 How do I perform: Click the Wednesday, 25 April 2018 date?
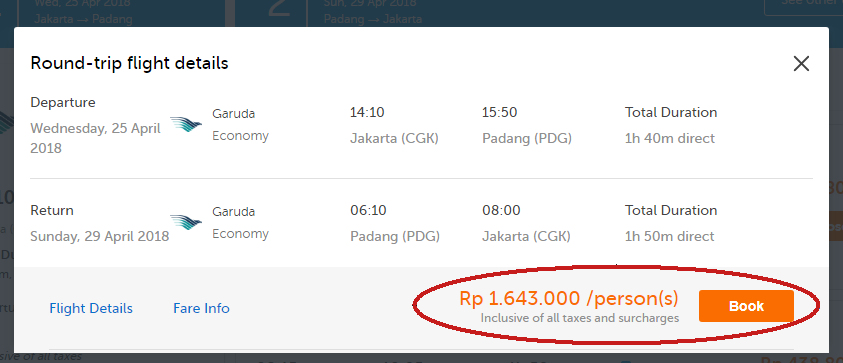[x=95, y=139]
